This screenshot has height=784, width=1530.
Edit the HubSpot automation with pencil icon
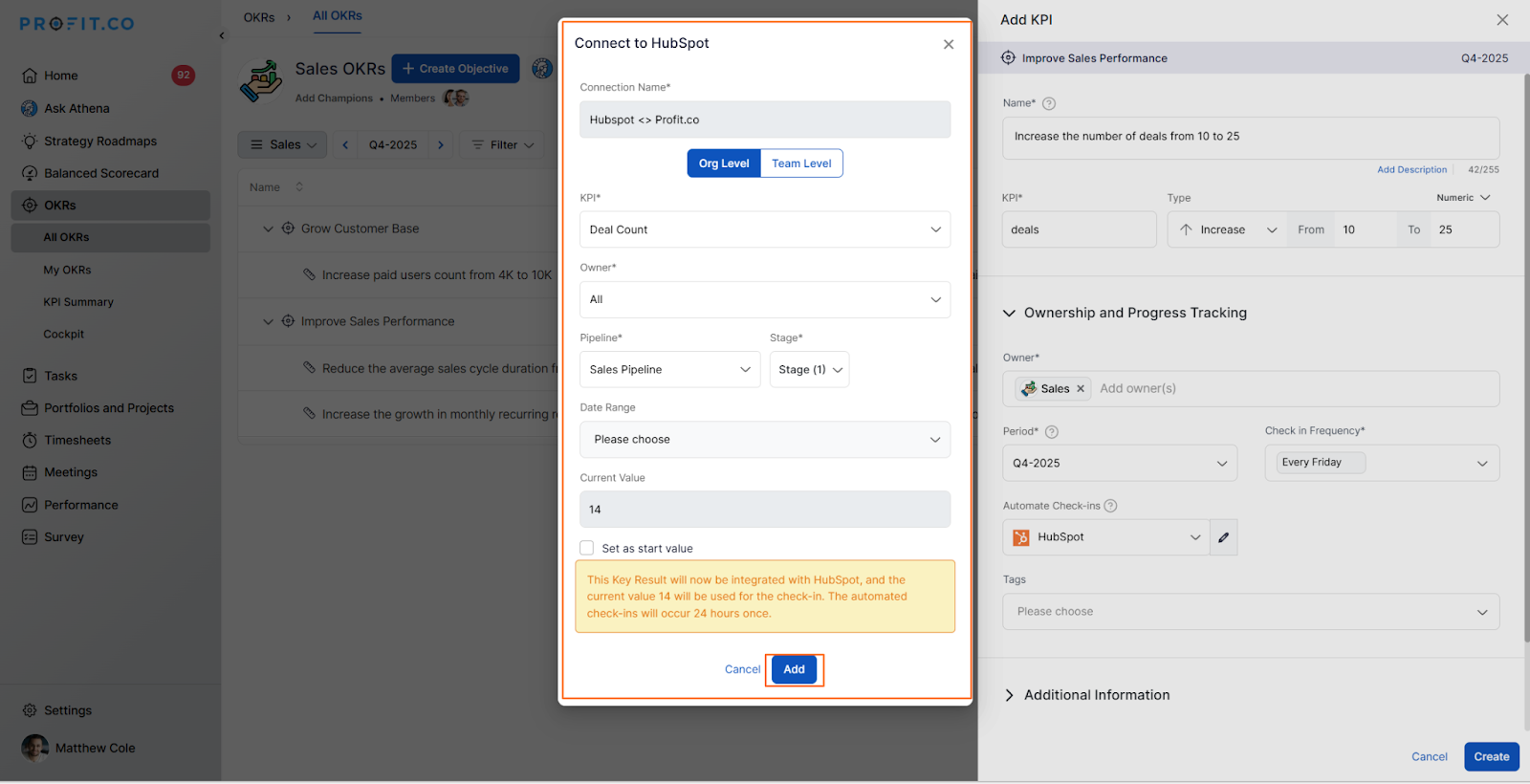coord(1224,537)
